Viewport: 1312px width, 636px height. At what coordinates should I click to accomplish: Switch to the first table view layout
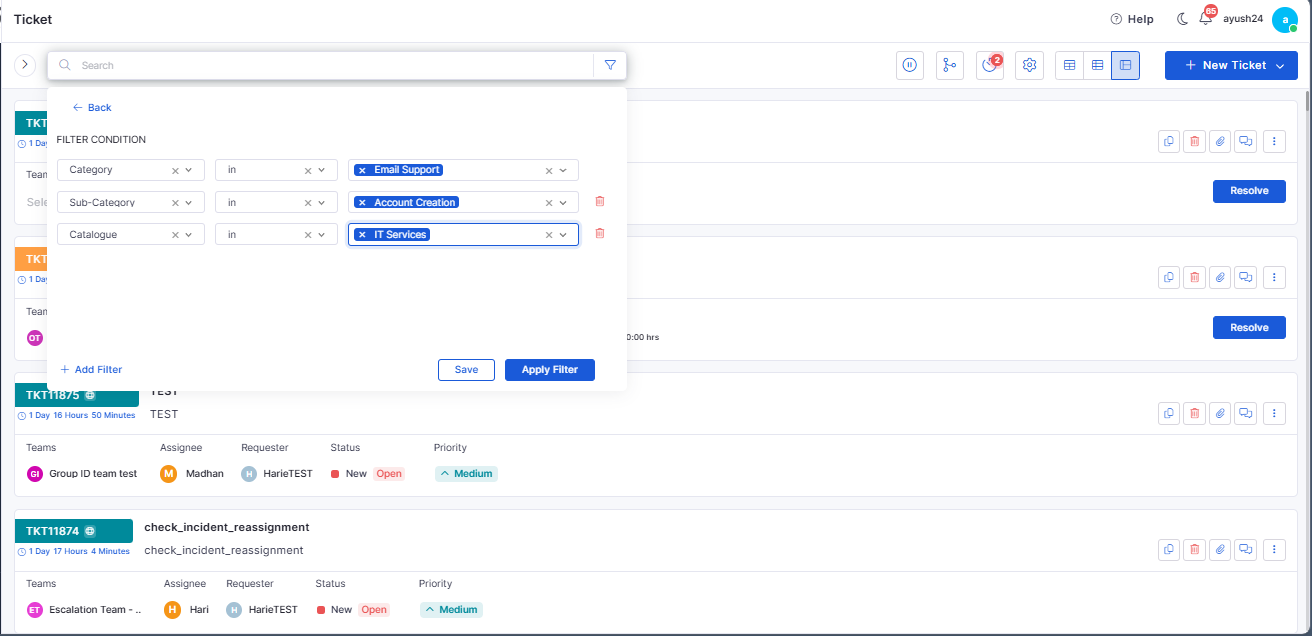(1070, 65)
